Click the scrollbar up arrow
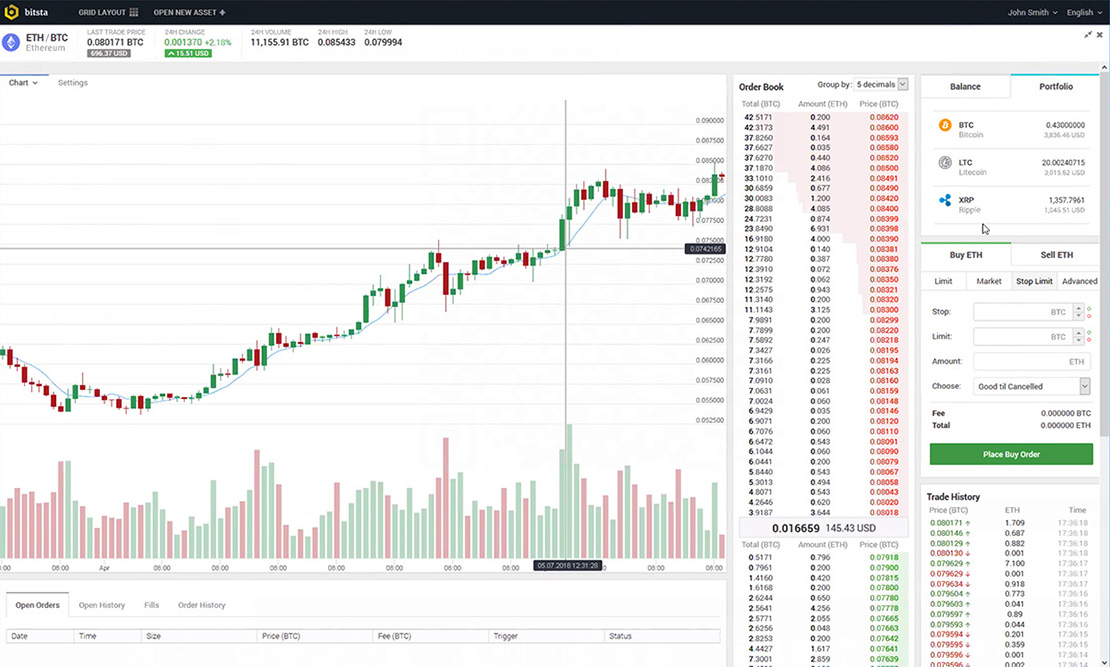Image resolution: width=1110 pixels, height=667 pixels. tap(1104, 67)
